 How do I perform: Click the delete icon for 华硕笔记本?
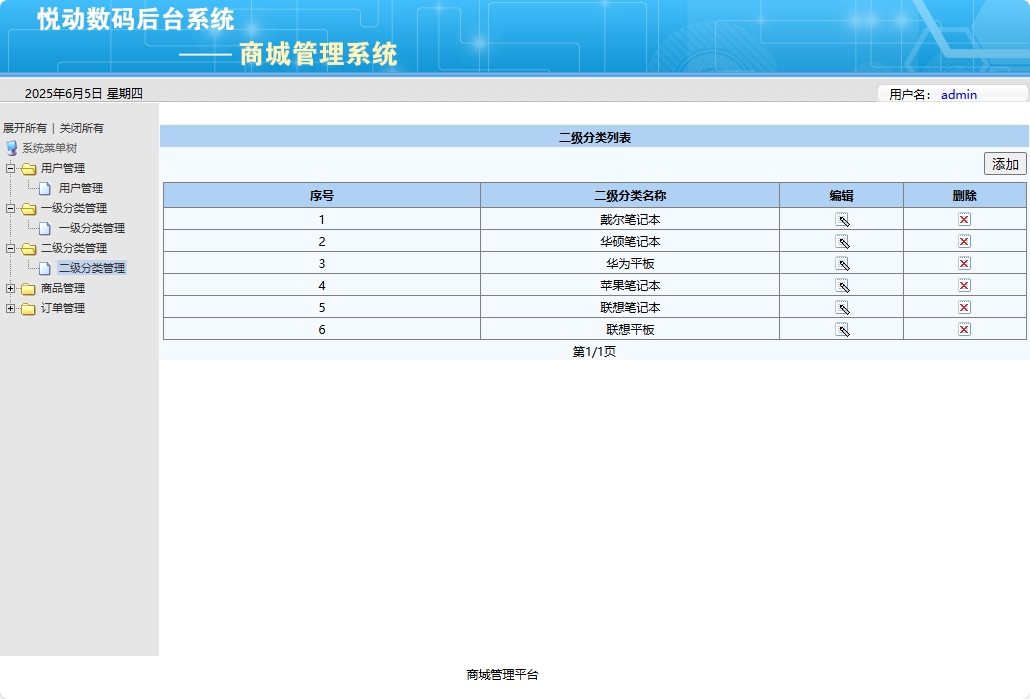962,240
